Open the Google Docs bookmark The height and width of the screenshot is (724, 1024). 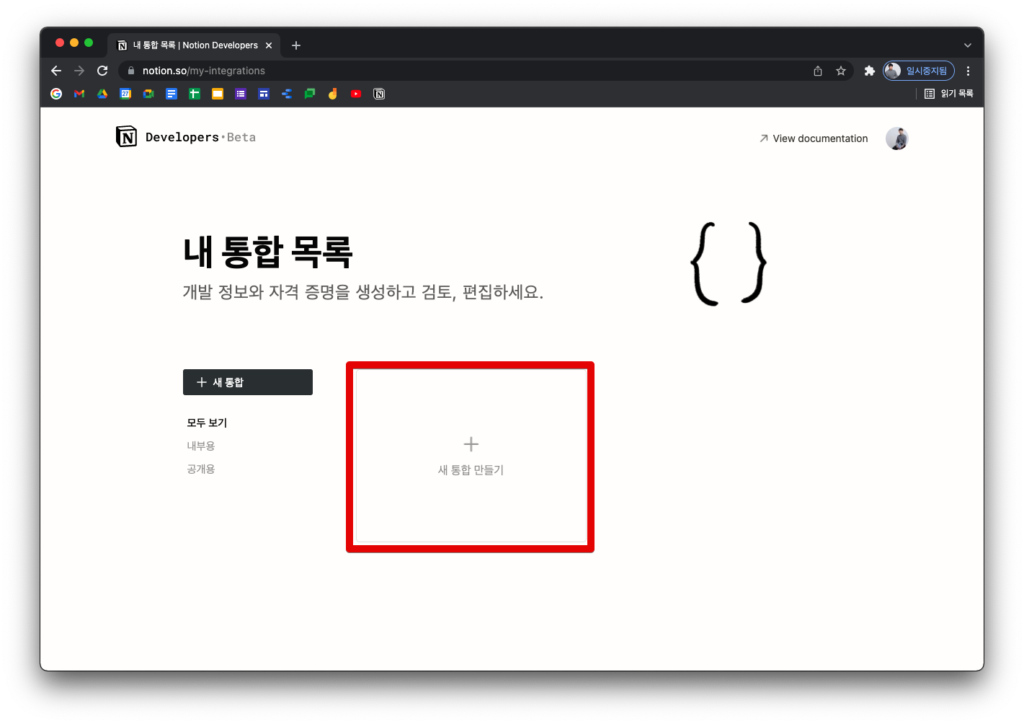[x=171, y=93]
